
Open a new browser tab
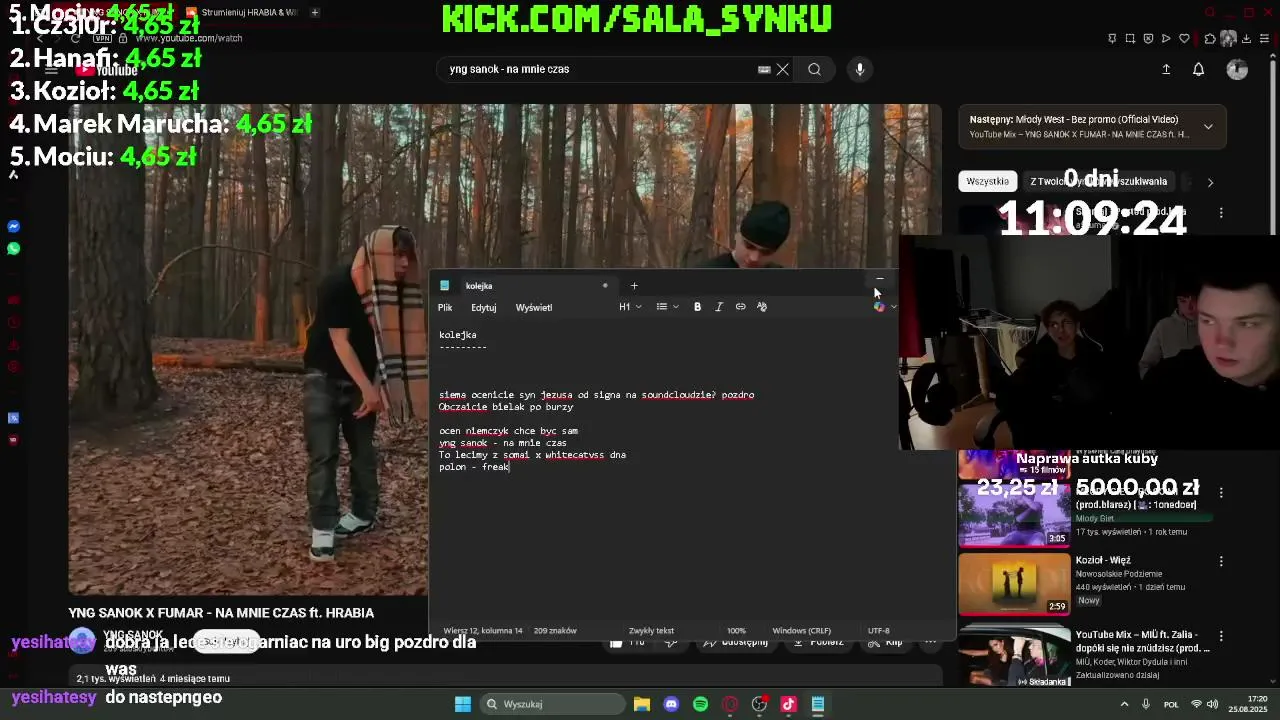(x=315, y=12)
